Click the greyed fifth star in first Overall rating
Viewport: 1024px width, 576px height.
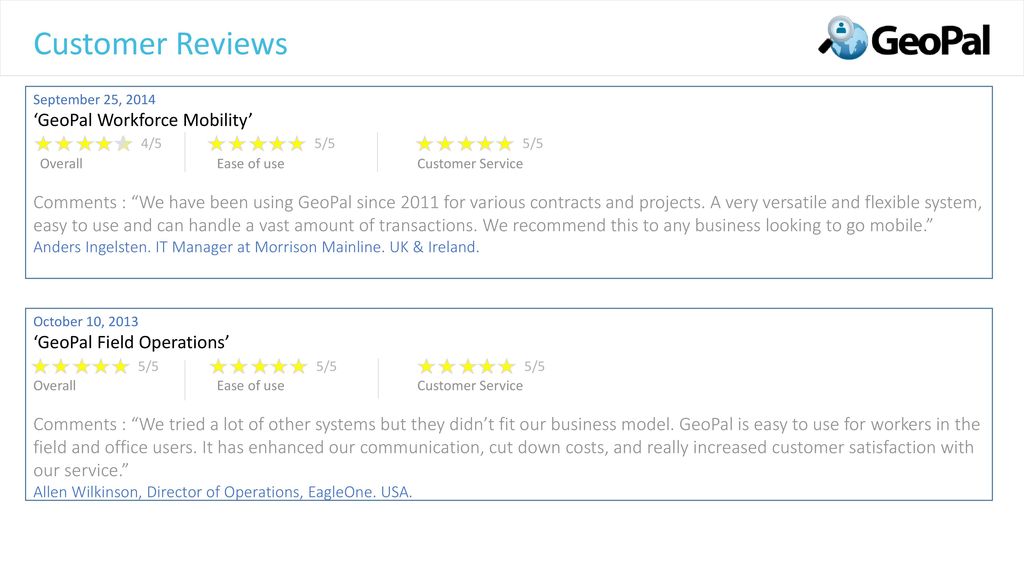point(123,144)
